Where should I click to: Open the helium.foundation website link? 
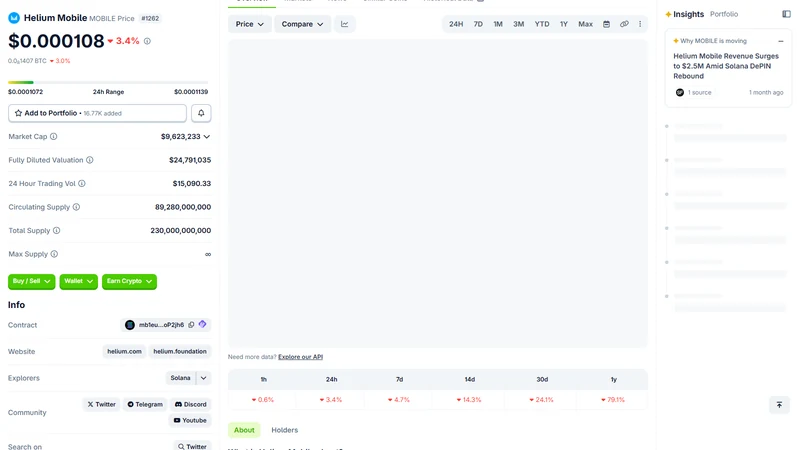tap(180, 352)
